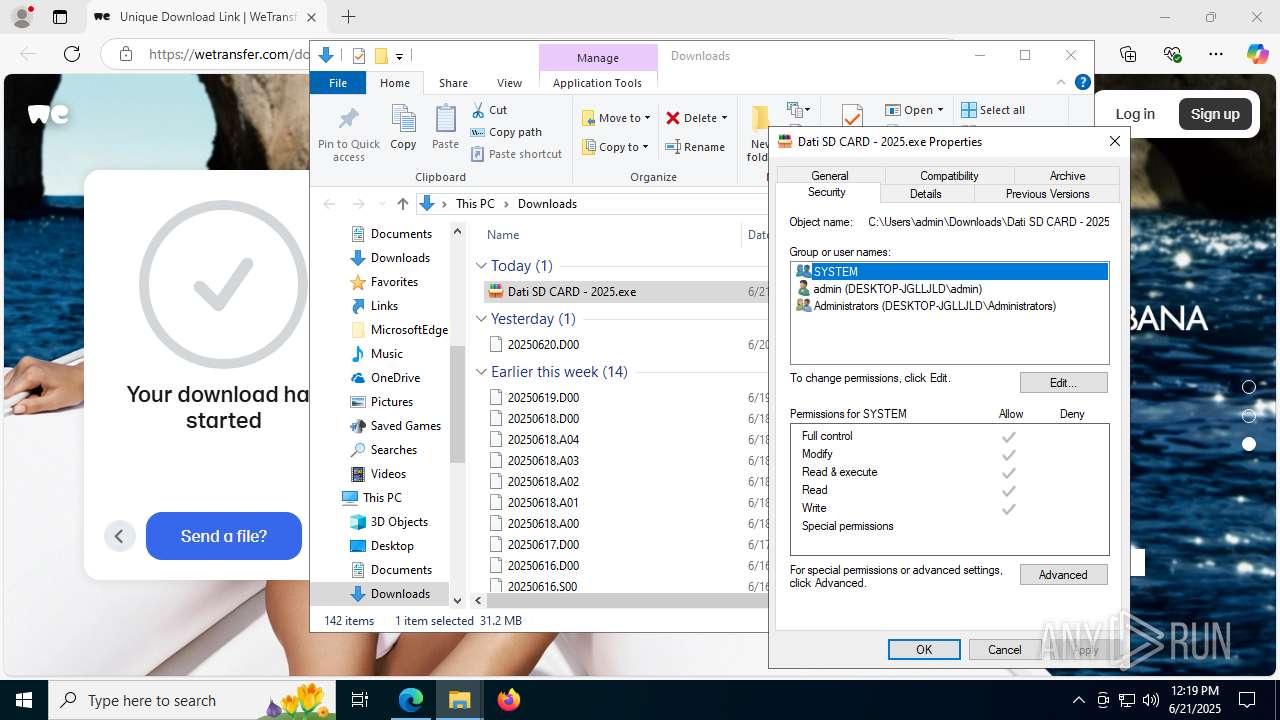Image resolution: width=1280 pixels, height=720 pixels.
Task: Open Copy to dropdown
Action: pyautogui.click(x=616, y=147)
